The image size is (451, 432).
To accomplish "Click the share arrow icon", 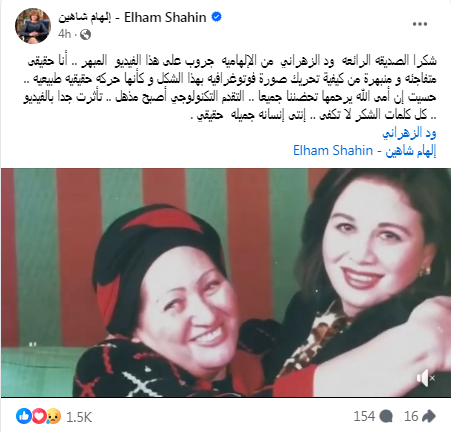I will (429, 416).
